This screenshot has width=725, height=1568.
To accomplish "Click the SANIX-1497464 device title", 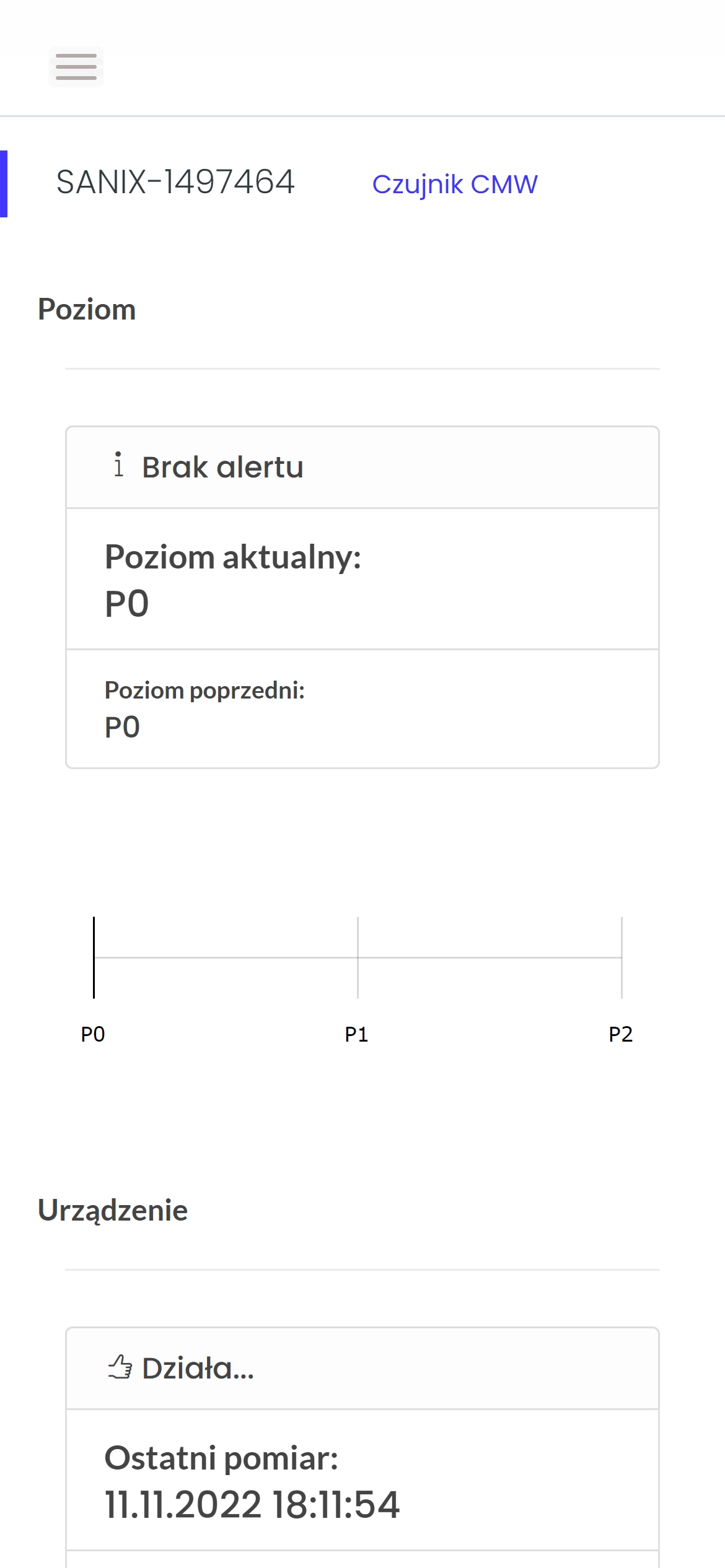I will [175, 183].
